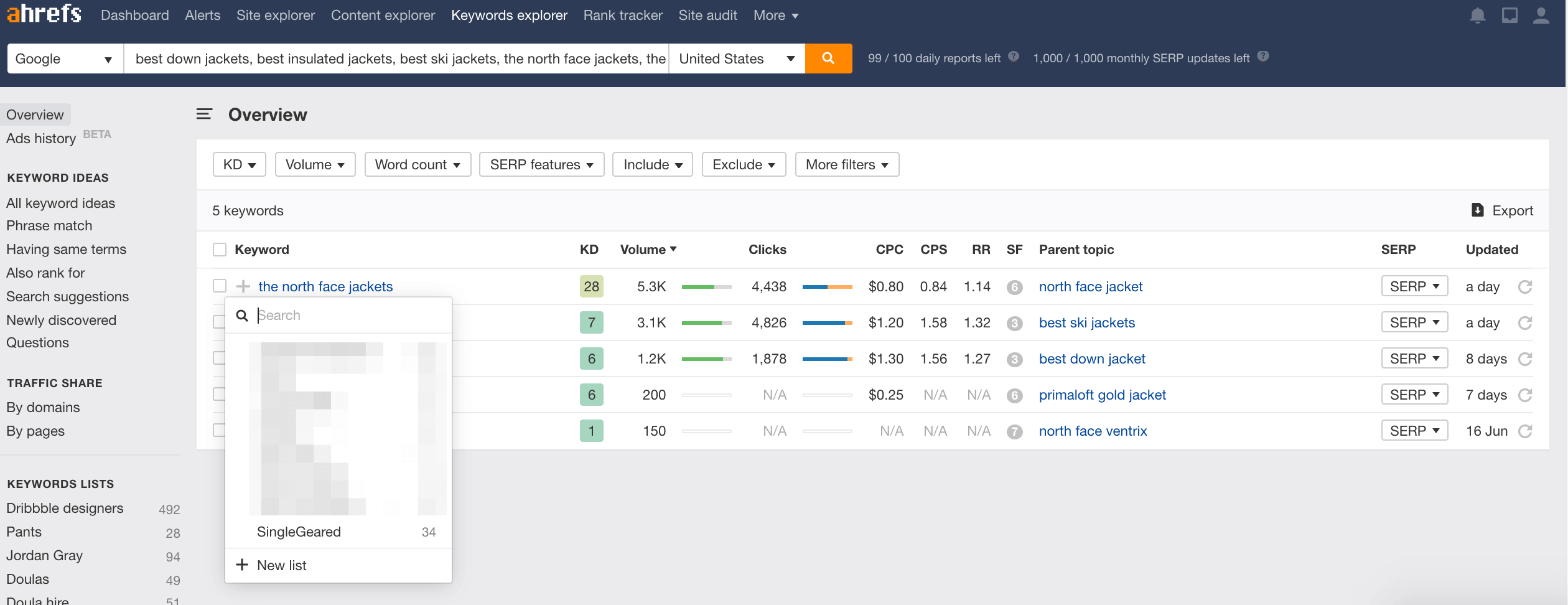Click SF badge in north face jacket row

pyautogui.click(x=1014, y=287)
